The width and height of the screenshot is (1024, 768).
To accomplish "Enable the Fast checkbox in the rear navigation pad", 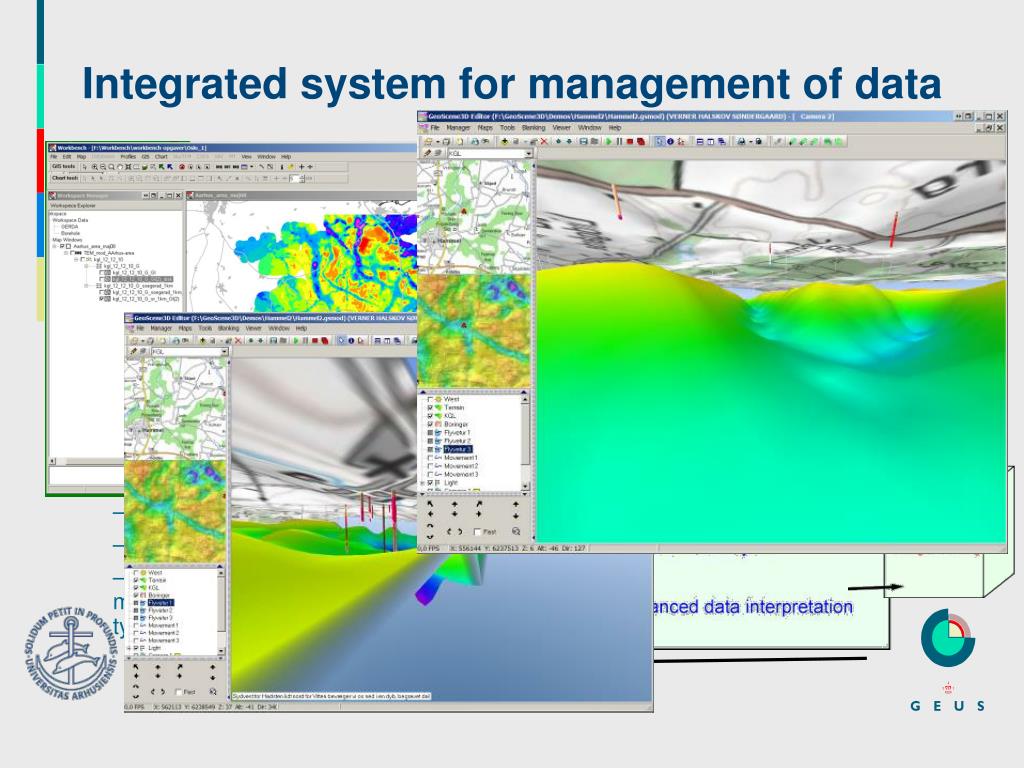I will 178,692.
